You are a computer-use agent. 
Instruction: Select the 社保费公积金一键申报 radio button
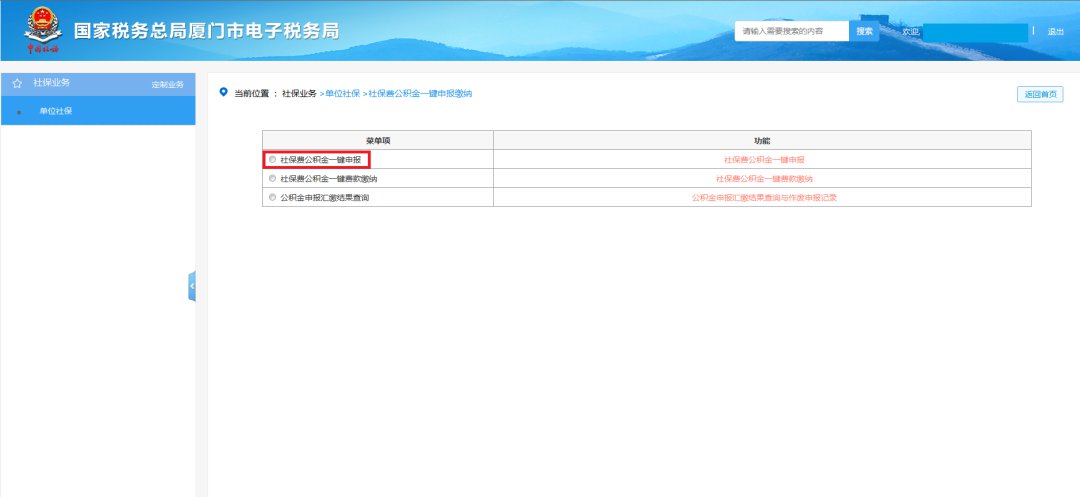pyautogui.click(x=273, y=160)
